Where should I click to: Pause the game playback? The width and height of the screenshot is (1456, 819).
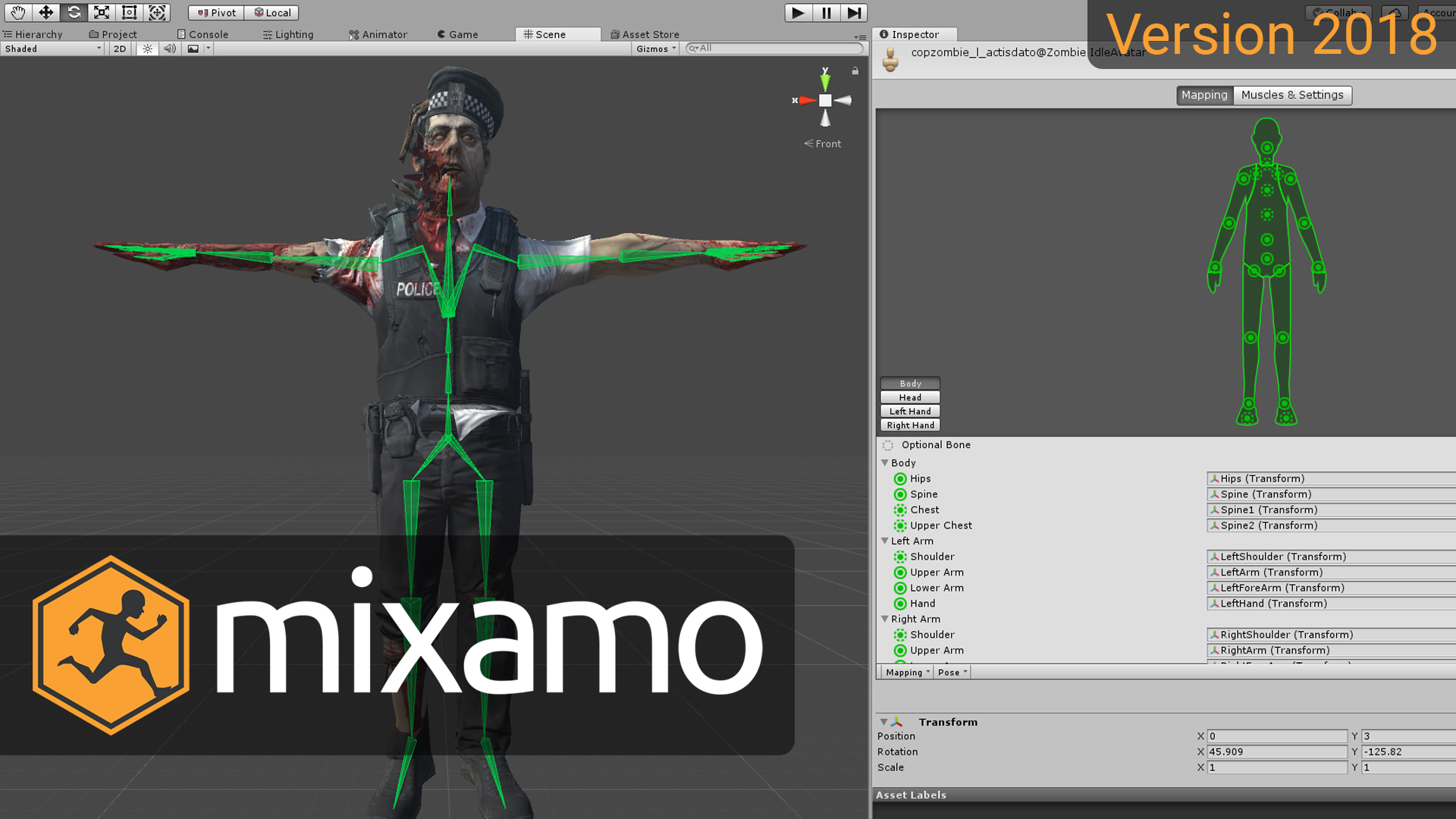826,13
